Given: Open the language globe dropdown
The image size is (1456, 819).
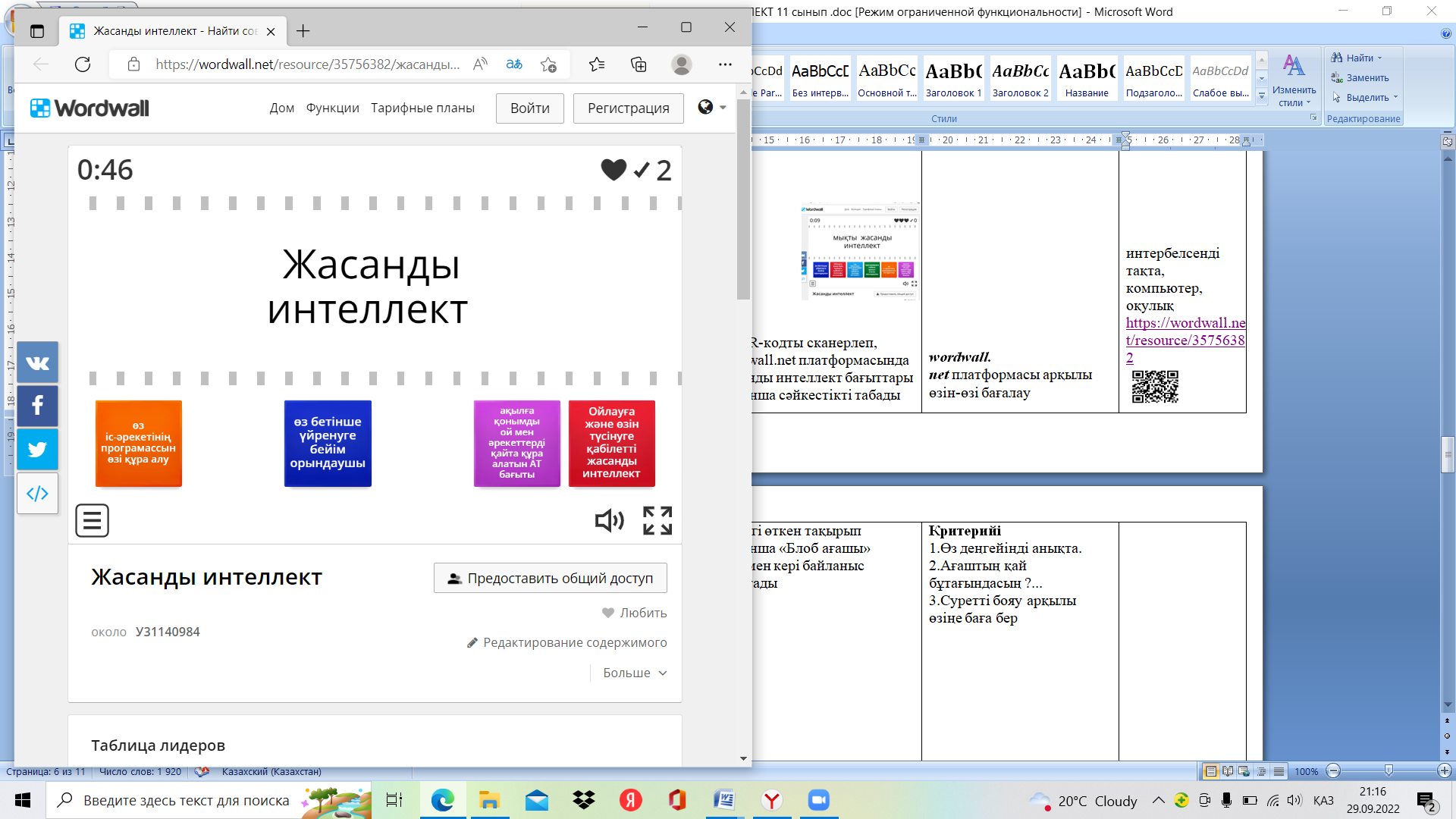Looking at the screenshot, I should pos(711,107).
